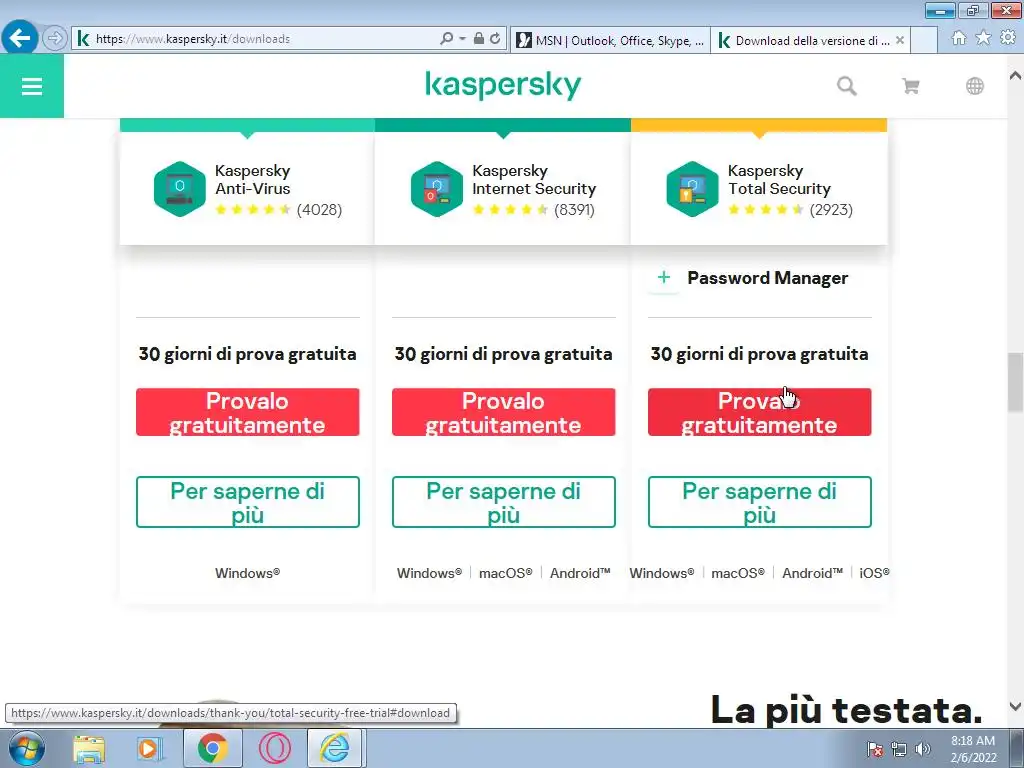The image size is (1024, 768).
Task: Open a new blank tab
Action: point(924,40)
